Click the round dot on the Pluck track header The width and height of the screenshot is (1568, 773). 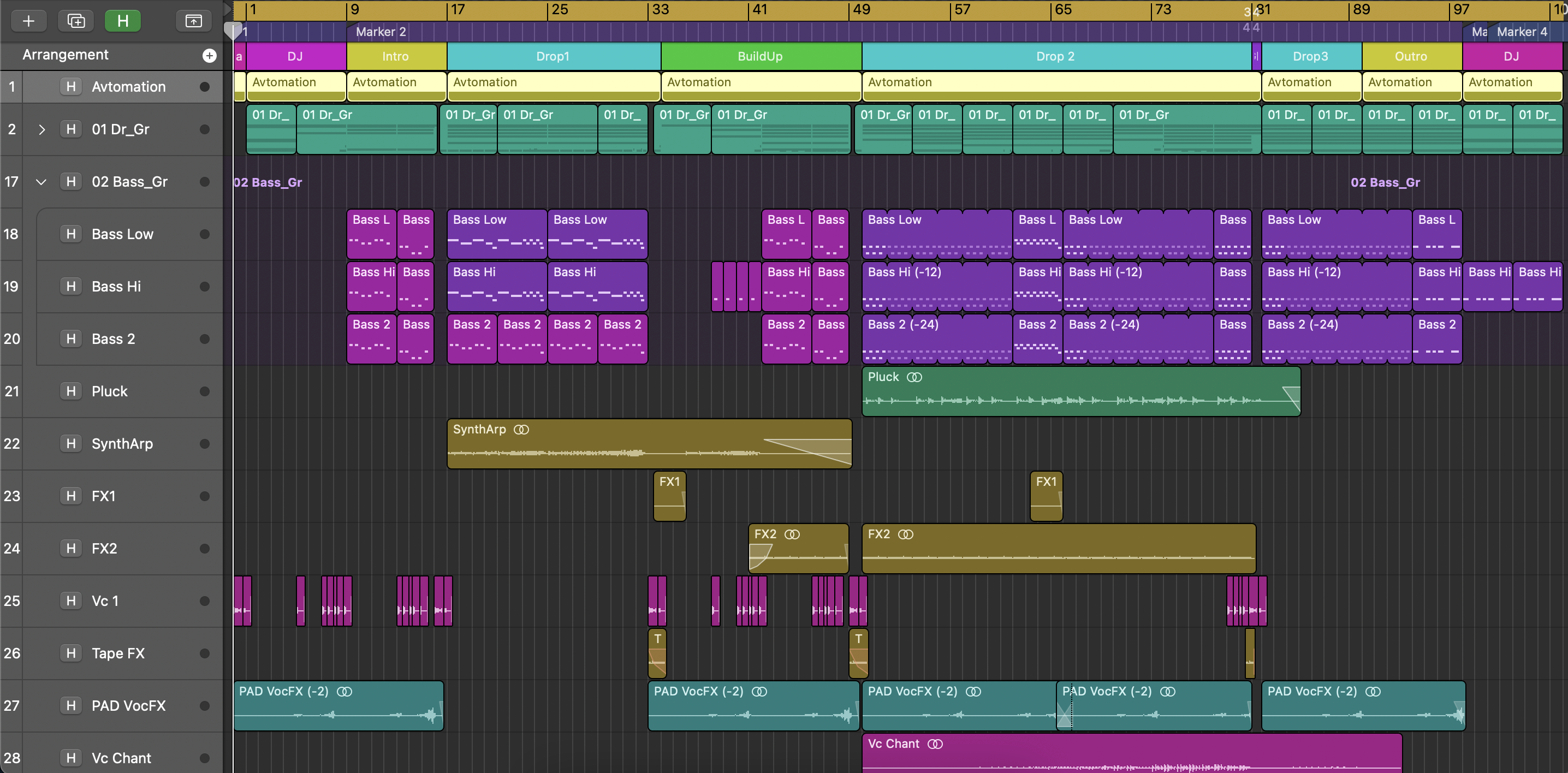click(205, 391)
